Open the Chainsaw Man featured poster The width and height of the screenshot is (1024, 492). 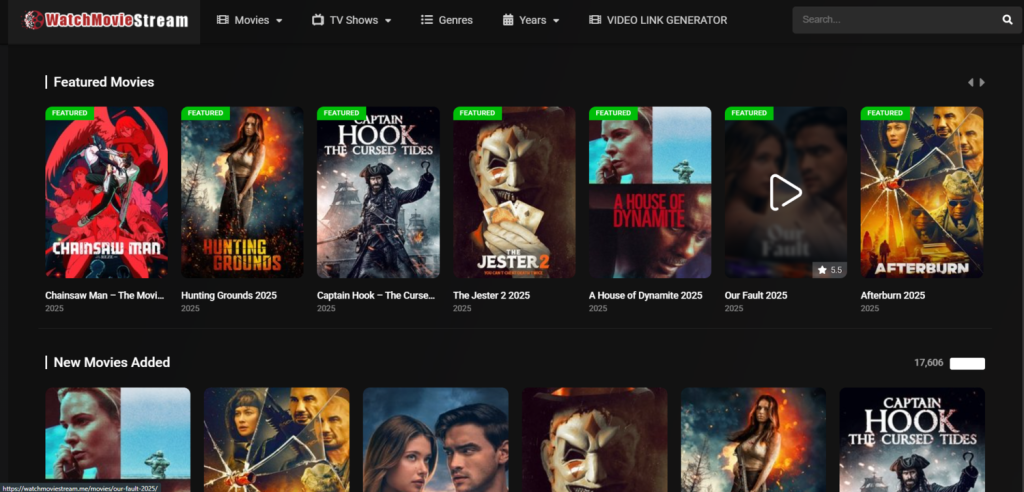pyautogui.click(x=106, y=192)
